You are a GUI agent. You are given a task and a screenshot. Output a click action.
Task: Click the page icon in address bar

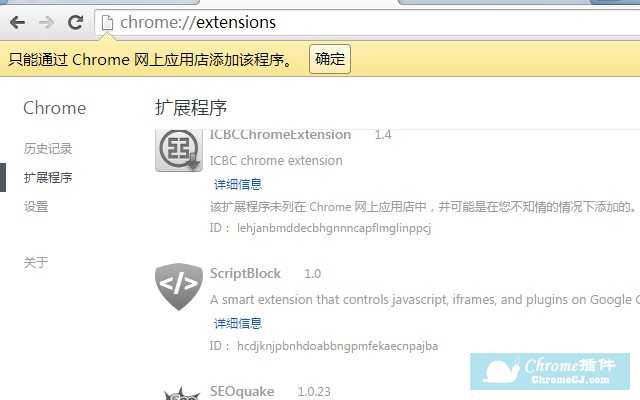point(107,22)
